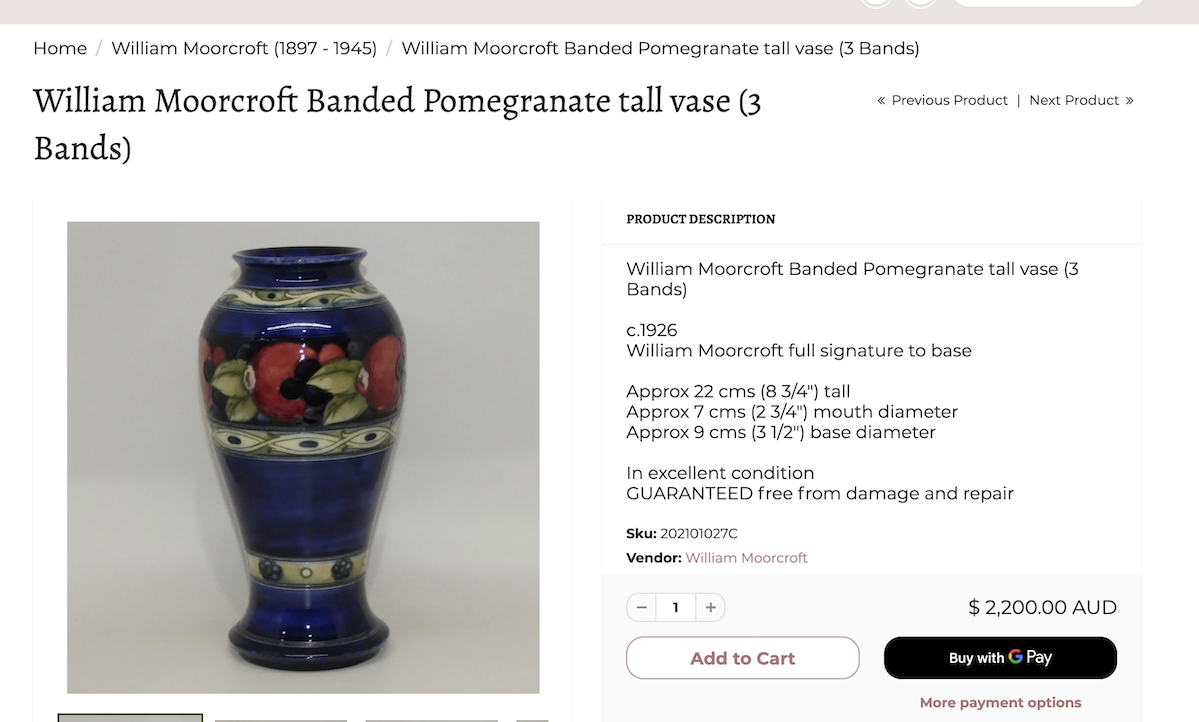Go to the Home breadcrumb

point(60,48)
